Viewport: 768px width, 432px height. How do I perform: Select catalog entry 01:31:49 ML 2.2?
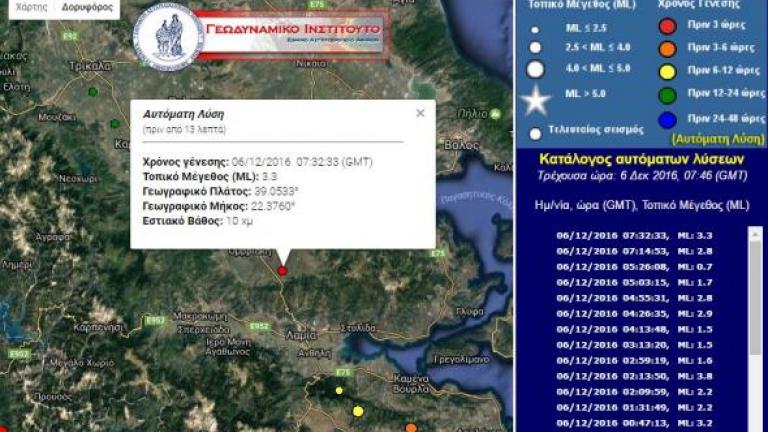[634, 408]
